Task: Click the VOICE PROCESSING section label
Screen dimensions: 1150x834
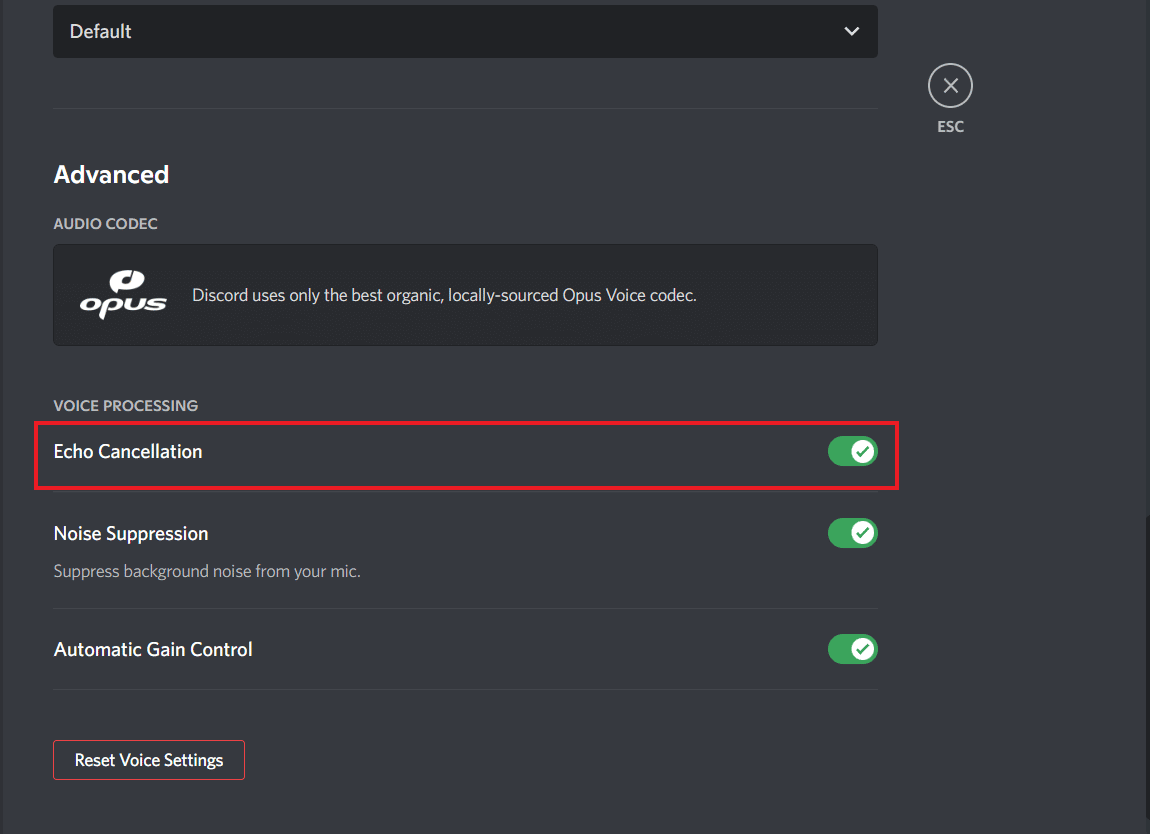Action: [x=126, y=406]
